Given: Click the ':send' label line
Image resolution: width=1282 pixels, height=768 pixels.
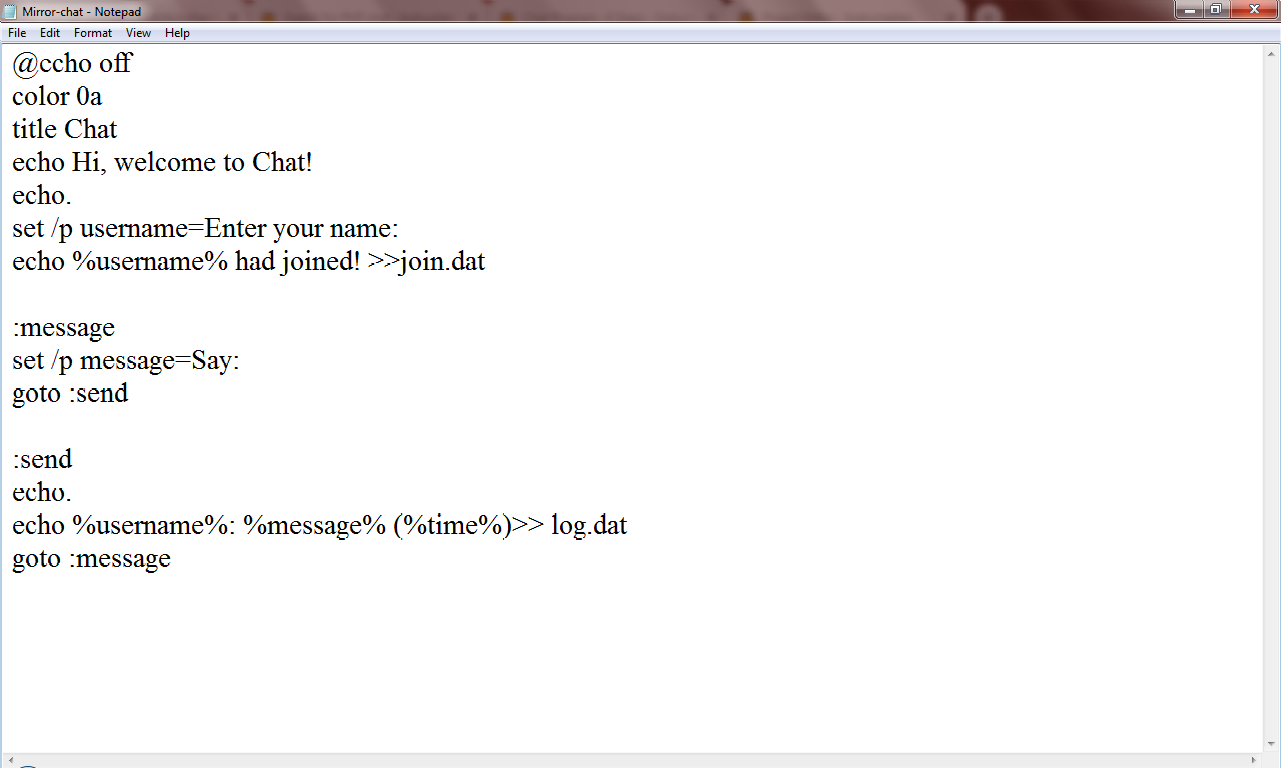Looking at the screenshot, I should click(42, 459).
